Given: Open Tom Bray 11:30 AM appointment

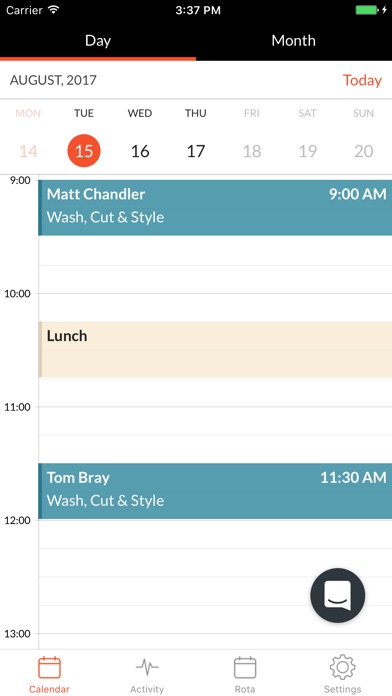Looking at the screenshot, I should [x=215, y=491].
